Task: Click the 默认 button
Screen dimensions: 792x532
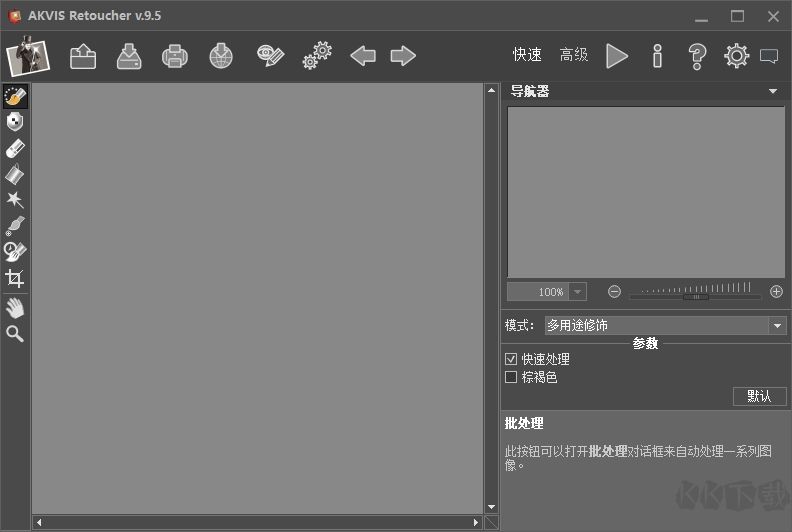Action: click(759, 396)
